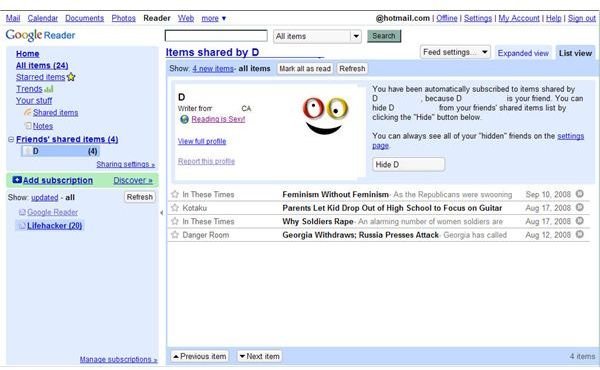Screen dimensions: 600x370
Task: Click the Shared items feed icon
Action: coord(28,112)
